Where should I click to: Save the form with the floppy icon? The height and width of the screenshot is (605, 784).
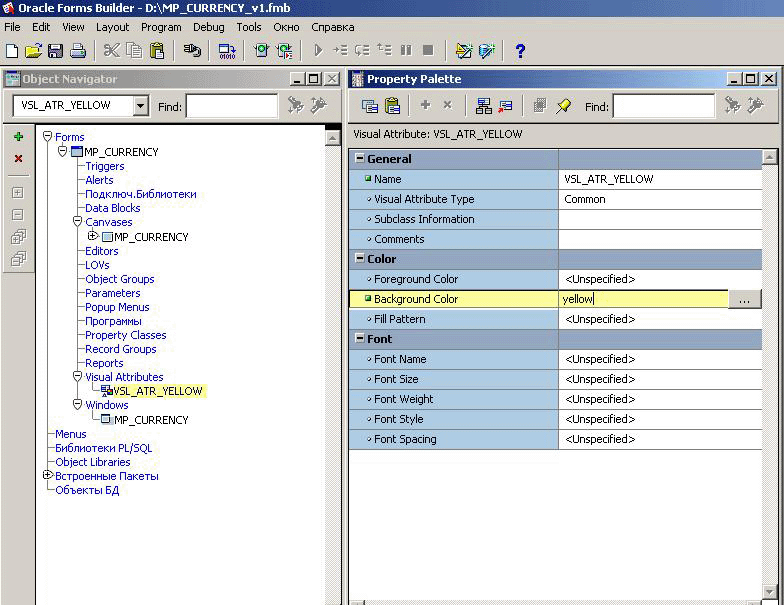(x=55, y=50)
